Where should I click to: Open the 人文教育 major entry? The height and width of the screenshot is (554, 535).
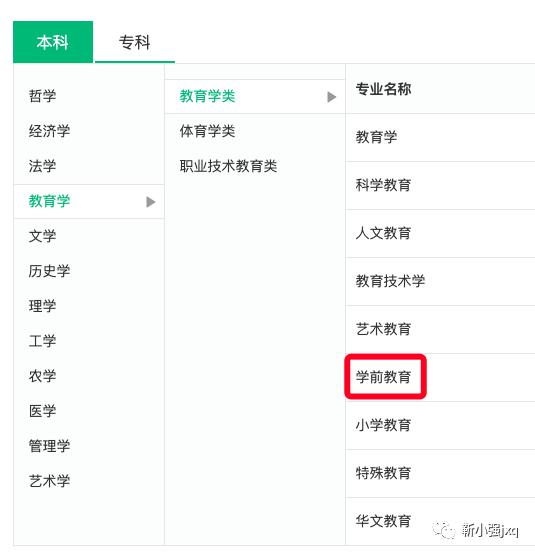coord(383,233)
